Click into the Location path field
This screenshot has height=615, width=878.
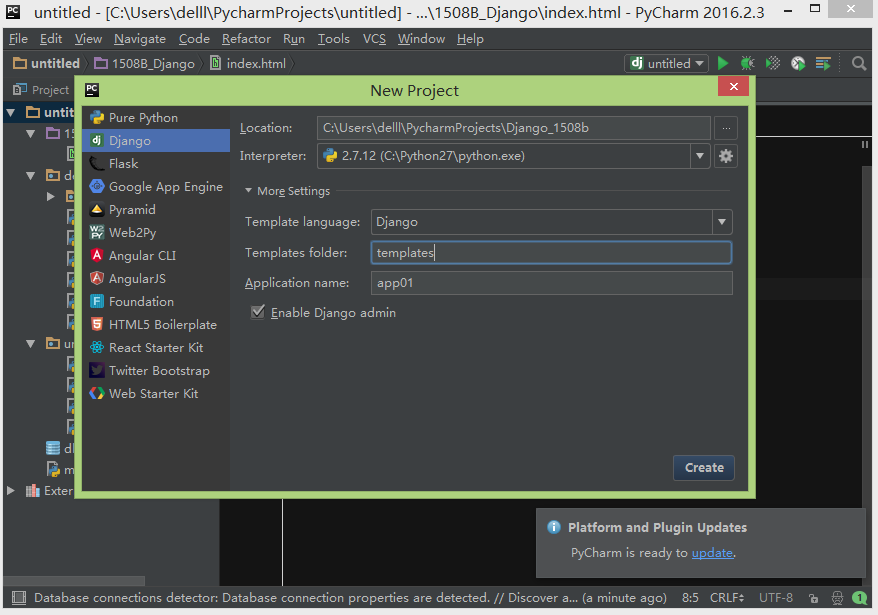click(x=513, y=128)
